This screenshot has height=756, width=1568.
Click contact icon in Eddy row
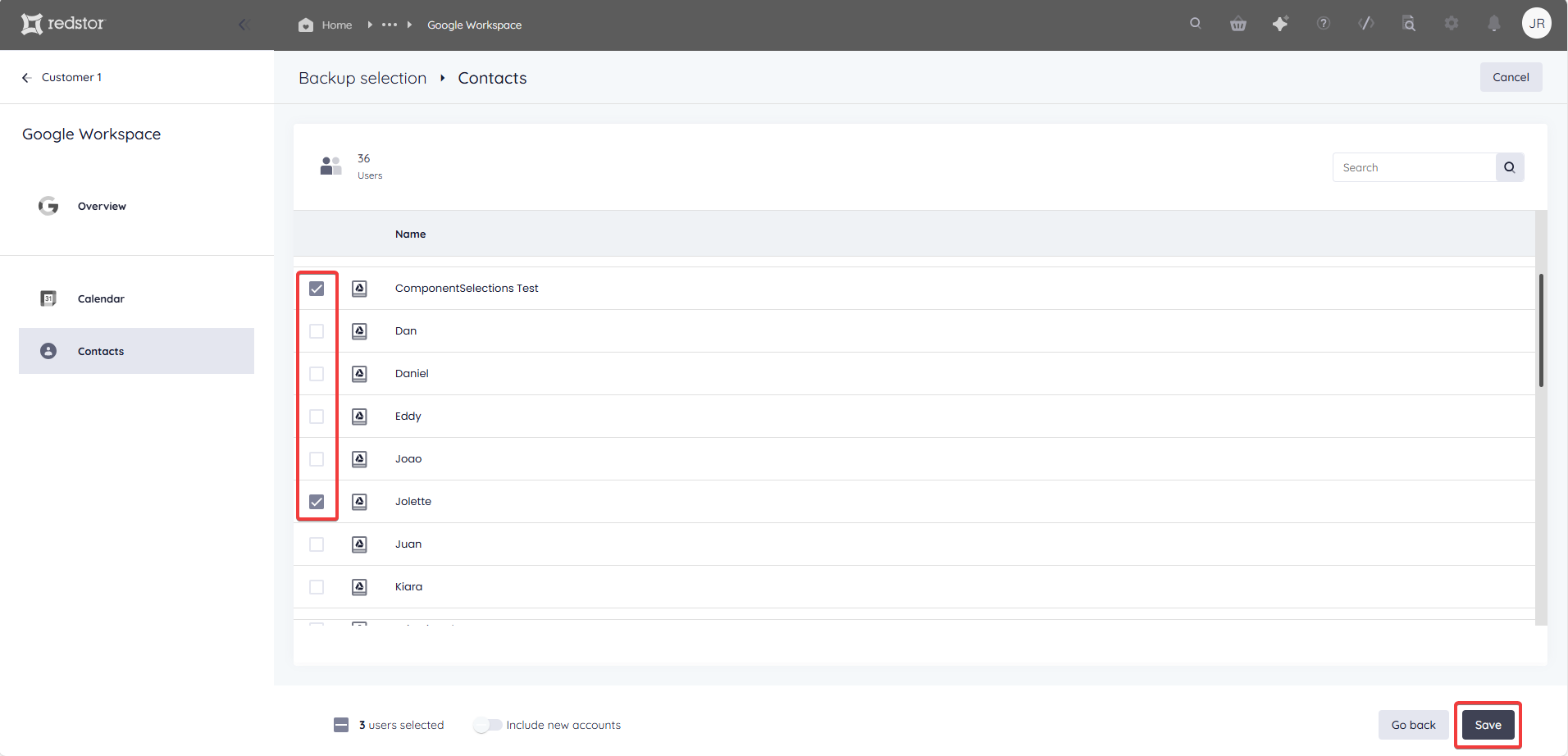click(359, 417)
